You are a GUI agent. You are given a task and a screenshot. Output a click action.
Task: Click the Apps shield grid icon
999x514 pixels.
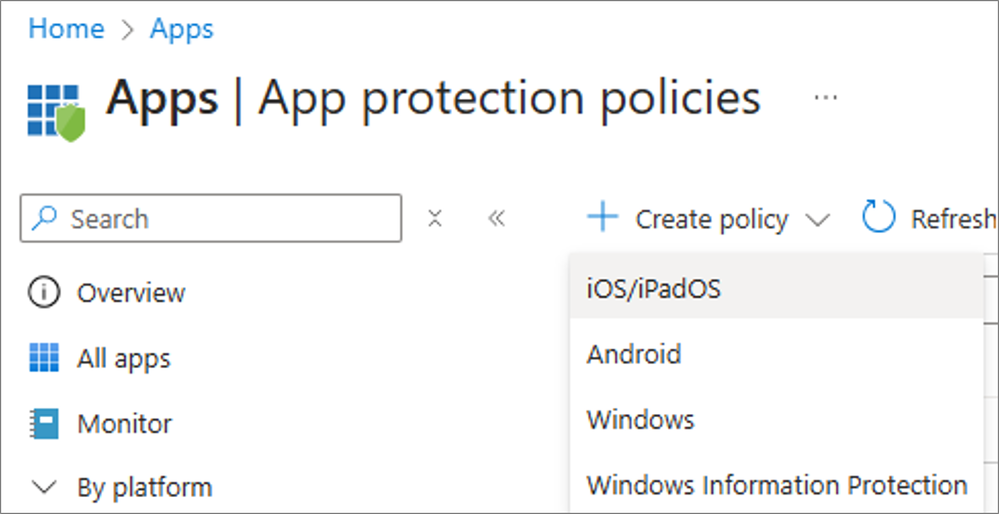pyautogui.click(x=57, y=111)
